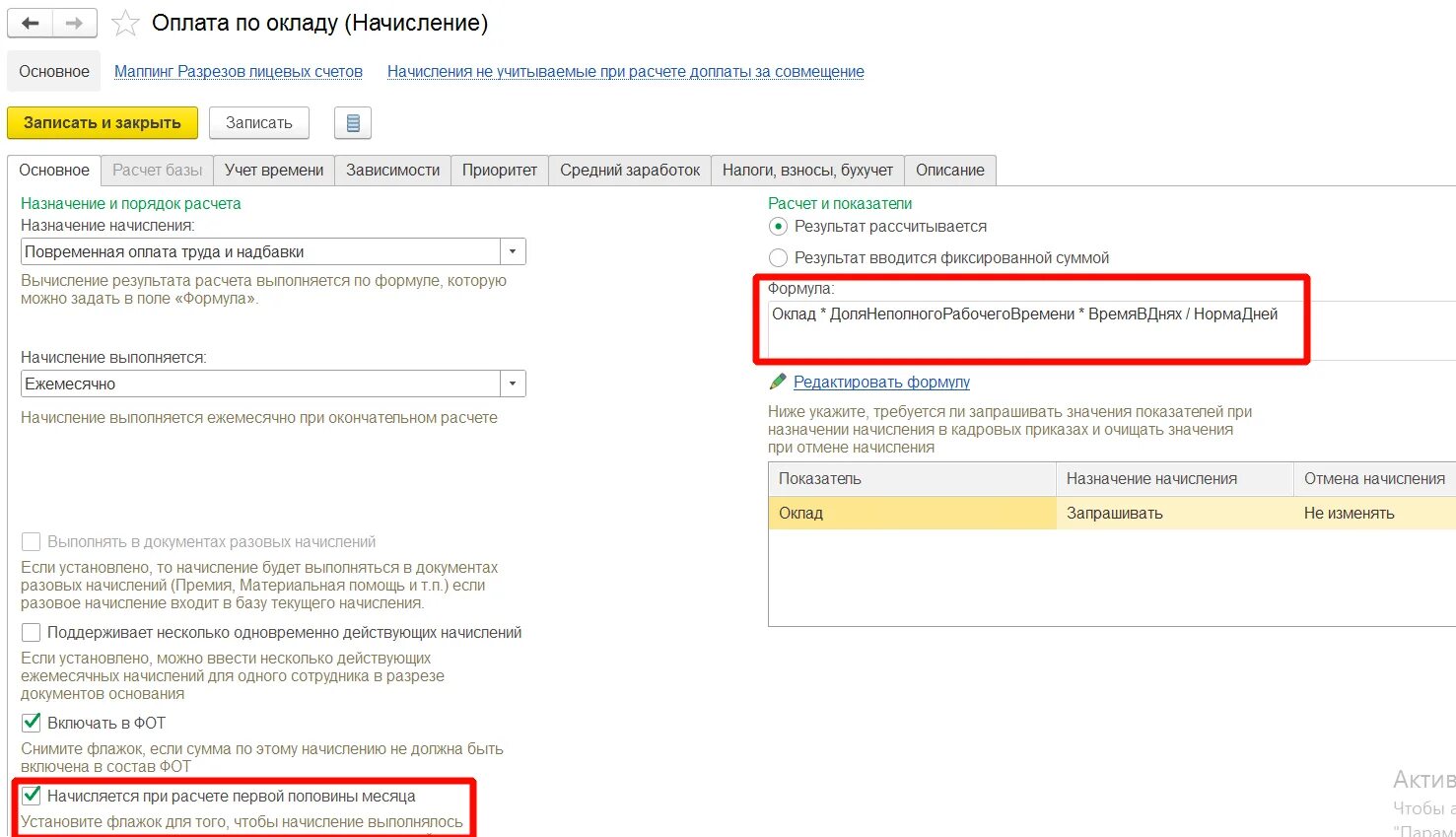Click the Редактировать формулу link
The height and width of the screenshot is (837, 1456).
[x=881, y=382]
